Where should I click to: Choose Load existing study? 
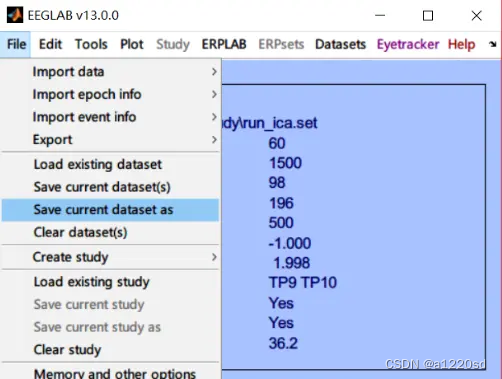110,282
